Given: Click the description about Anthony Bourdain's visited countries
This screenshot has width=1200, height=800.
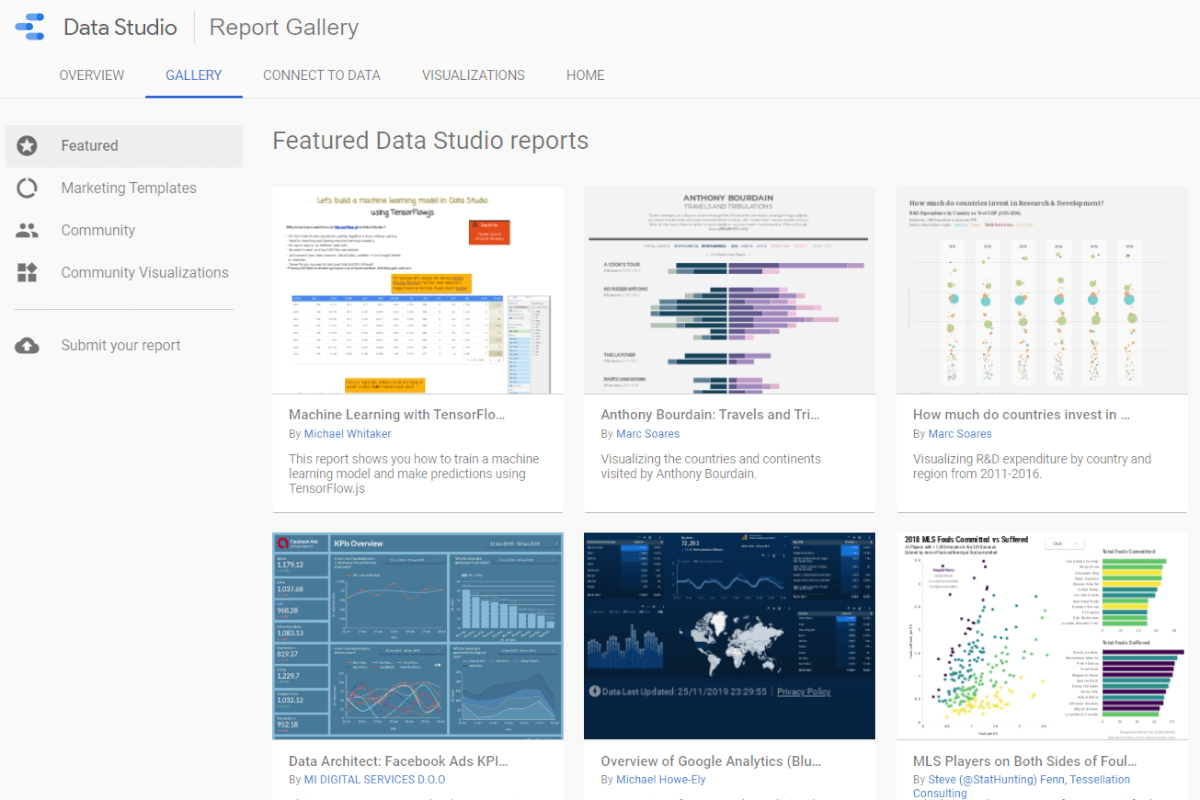Looking at the screenshot, I should tap(711, 466).
